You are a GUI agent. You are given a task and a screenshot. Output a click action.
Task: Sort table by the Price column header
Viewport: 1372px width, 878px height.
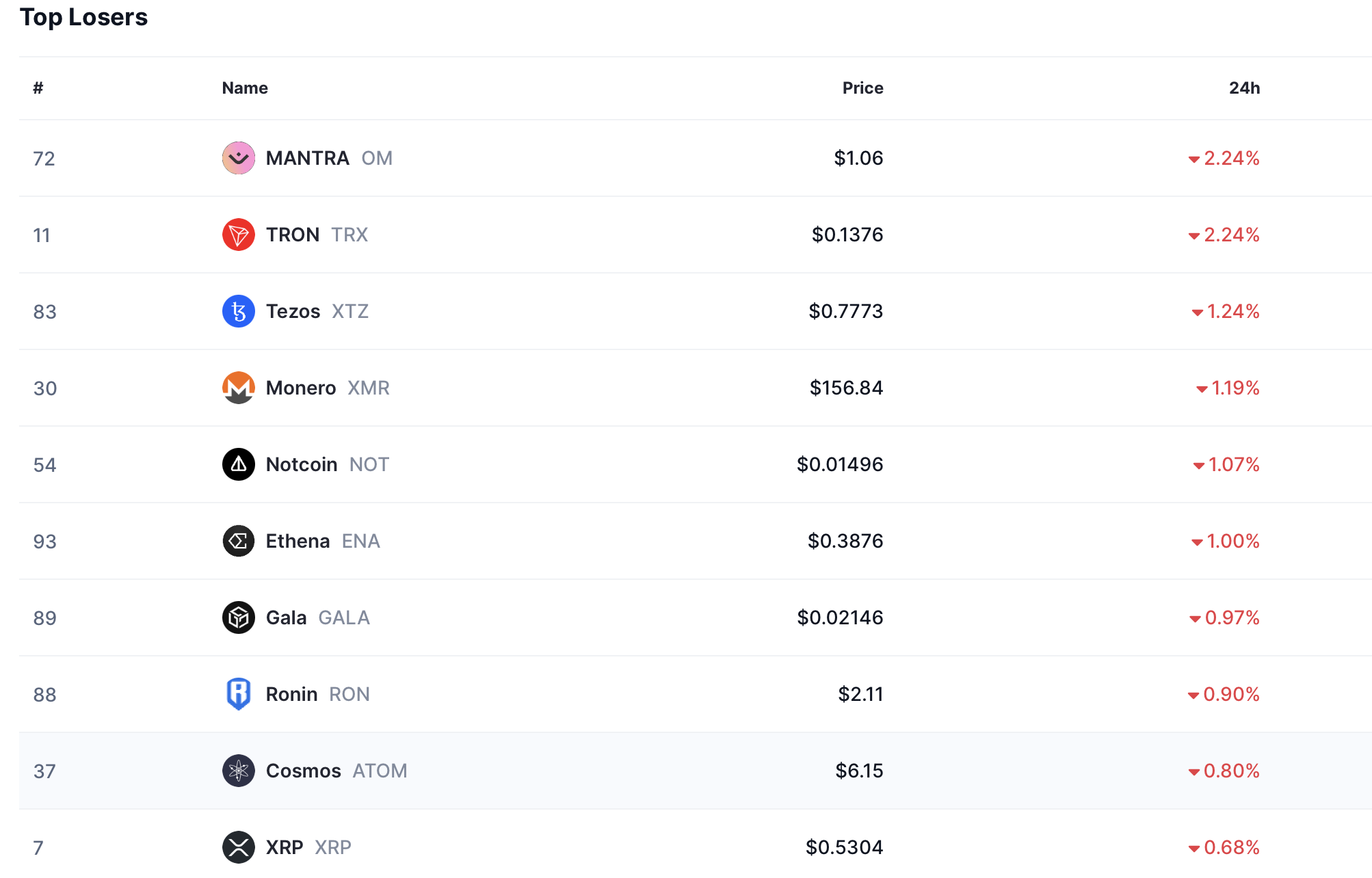(862, 88)
